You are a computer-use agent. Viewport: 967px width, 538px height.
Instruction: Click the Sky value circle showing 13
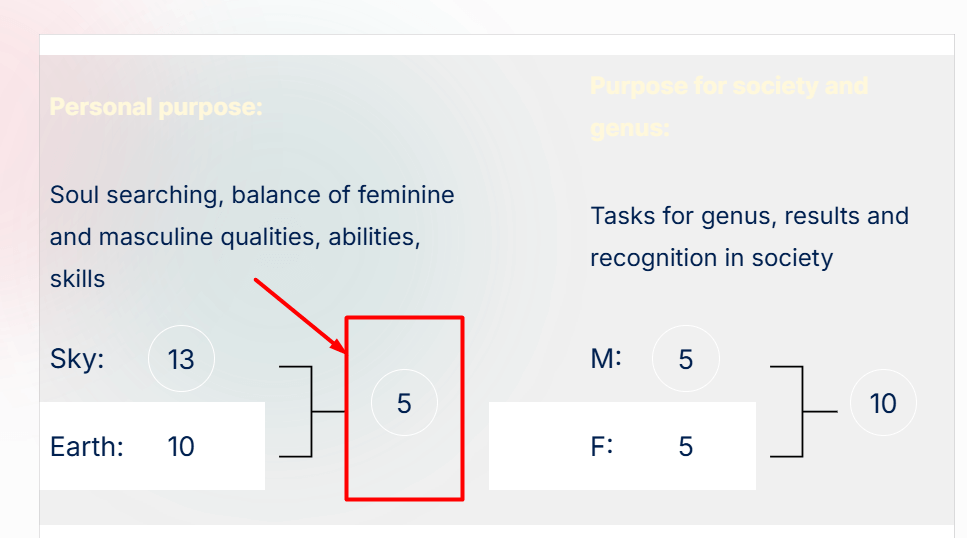(x=181, y=358)
